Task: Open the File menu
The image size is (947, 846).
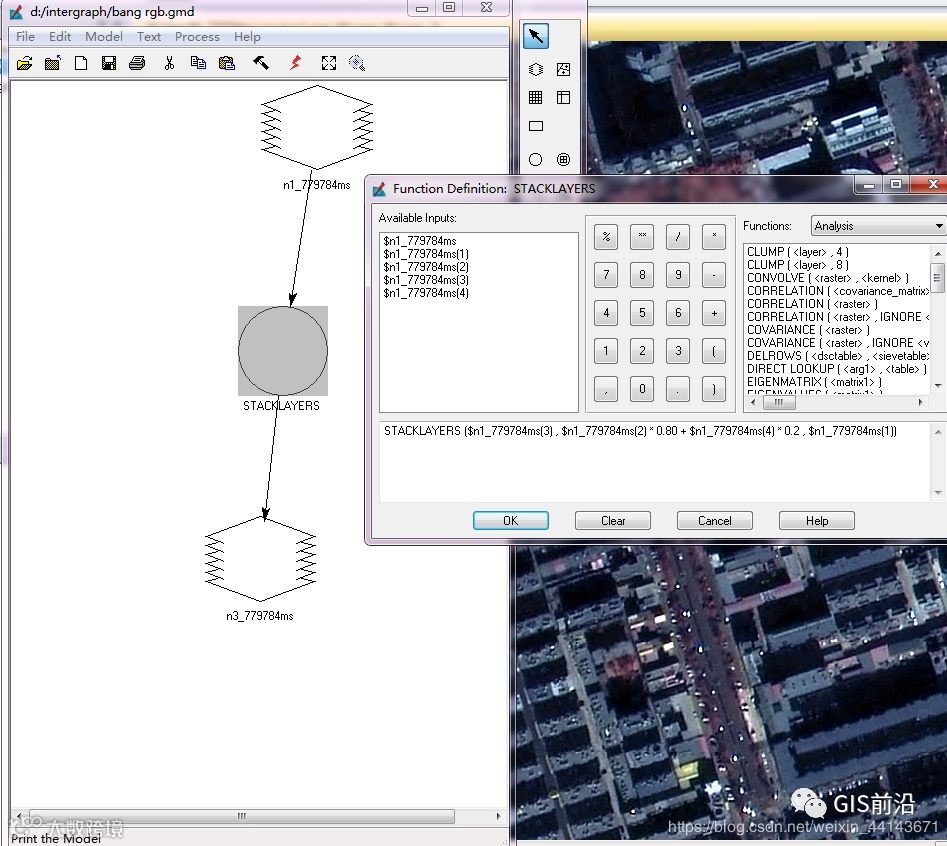Action: click(x=25, y=37)
